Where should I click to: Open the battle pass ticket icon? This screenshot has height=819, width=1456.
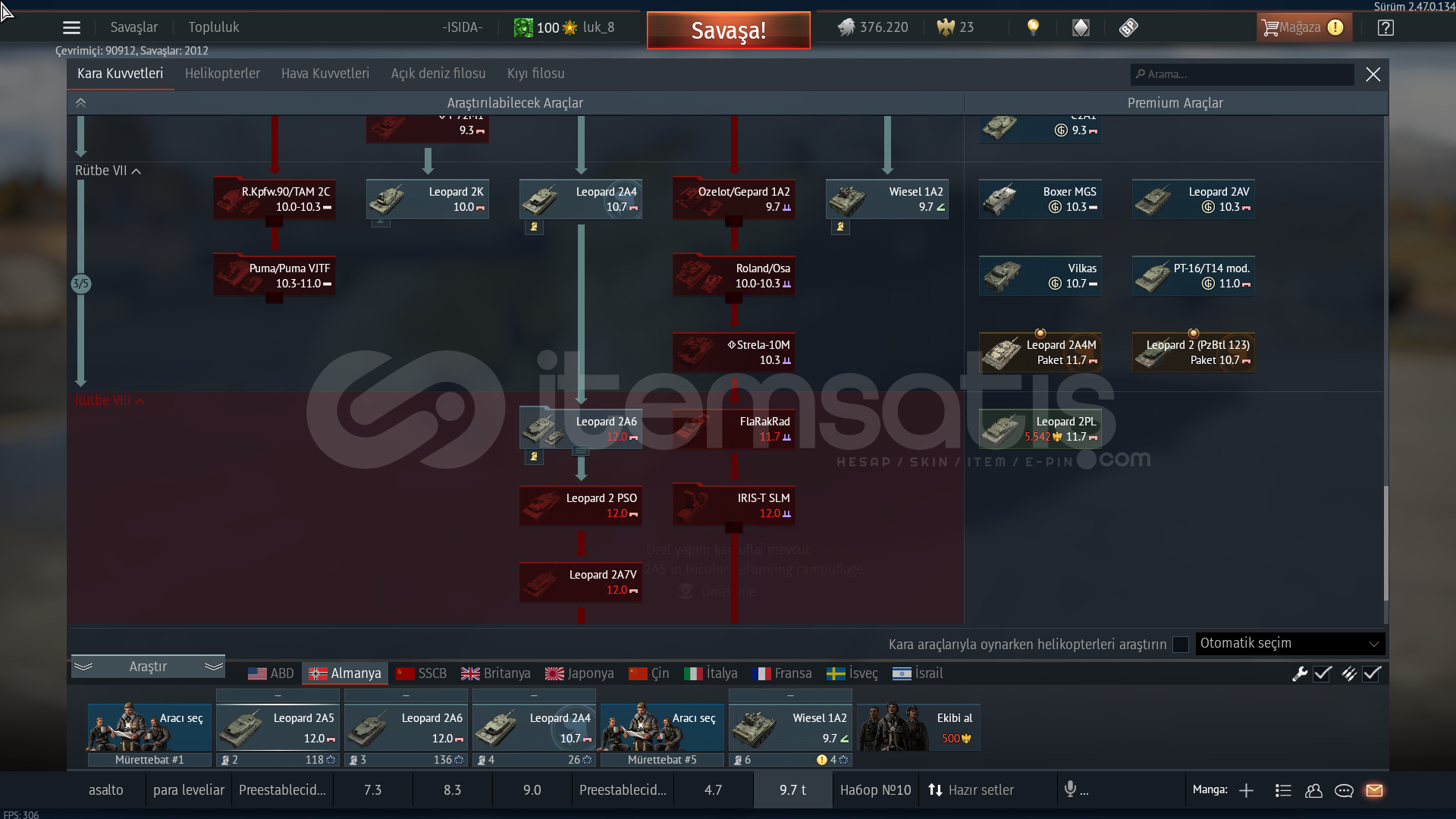tap(1128, 27)
